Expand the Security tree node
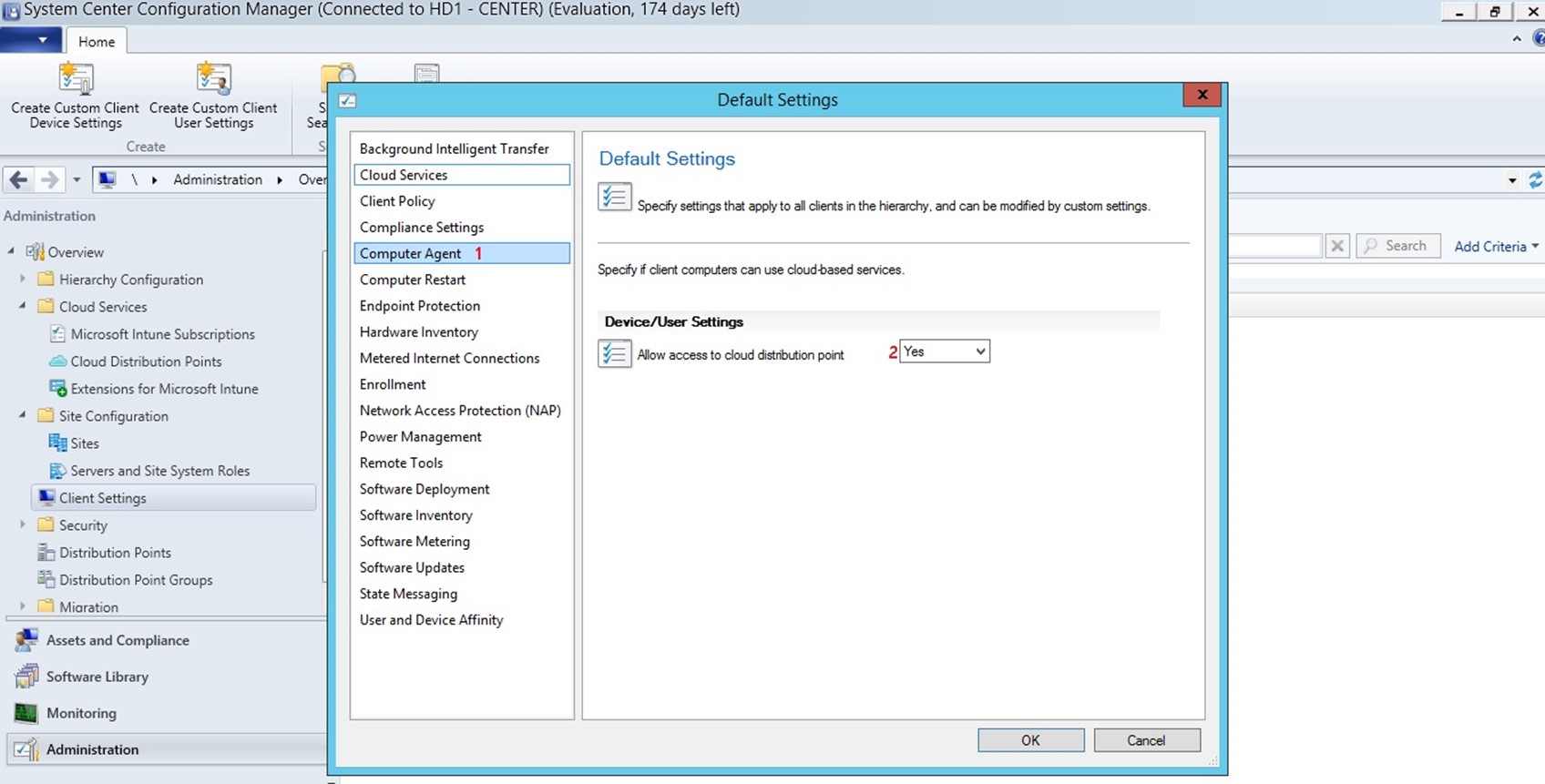The width and height of the screenshot is (1545, 784). [x=23, y=524]
